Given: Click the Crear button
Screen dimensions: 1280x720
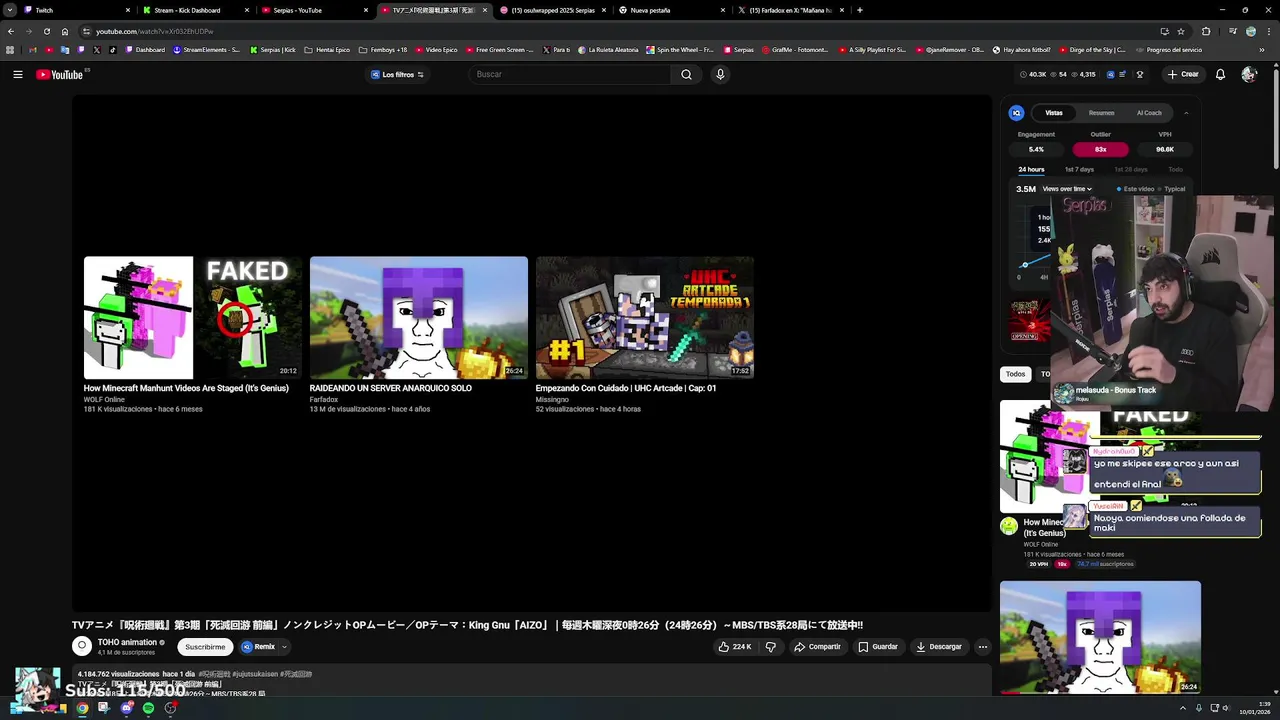Looking at the screenshot, I should coord(1183,74).
